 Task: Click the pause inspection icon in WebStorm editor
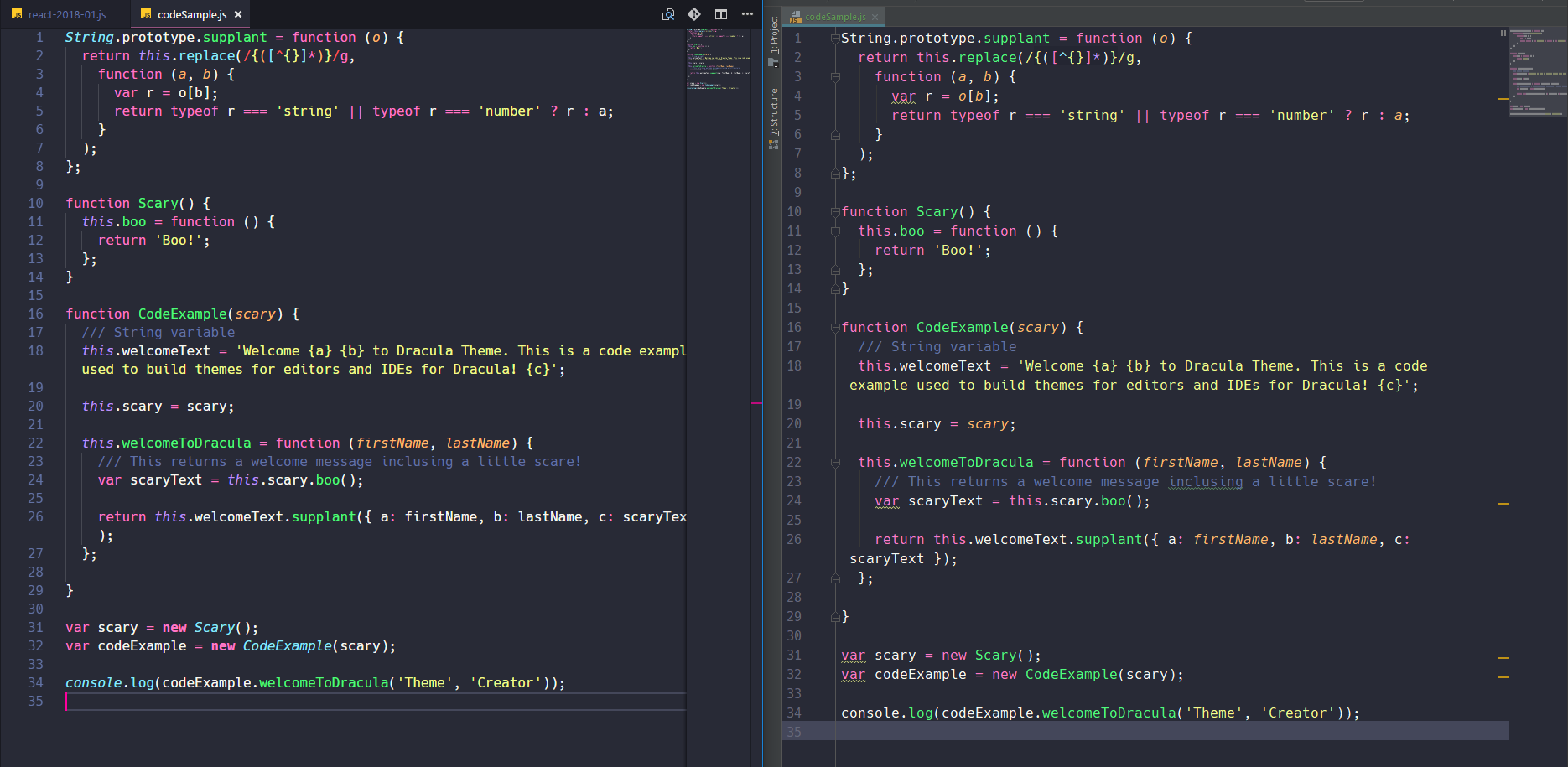point(1503,34)
